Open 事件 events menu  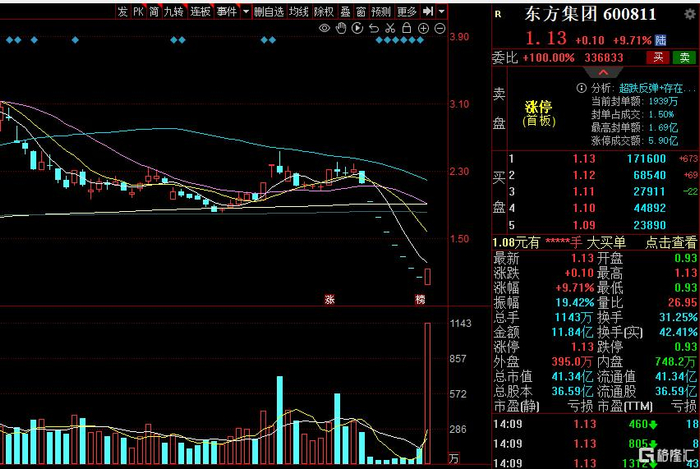[226, 12]
